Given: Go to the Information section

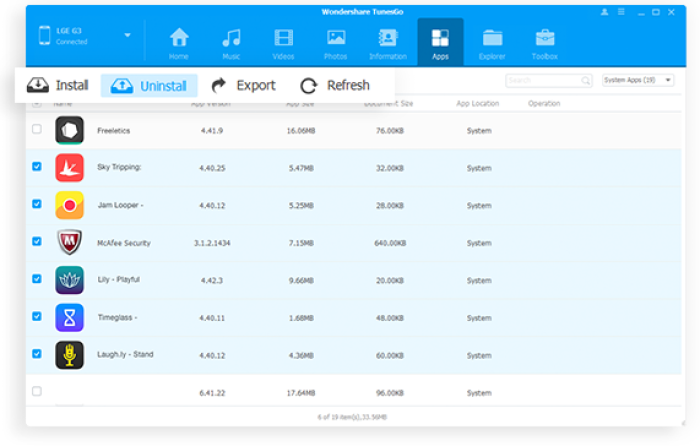Looking at the screenshot, I should click(388, 44).
